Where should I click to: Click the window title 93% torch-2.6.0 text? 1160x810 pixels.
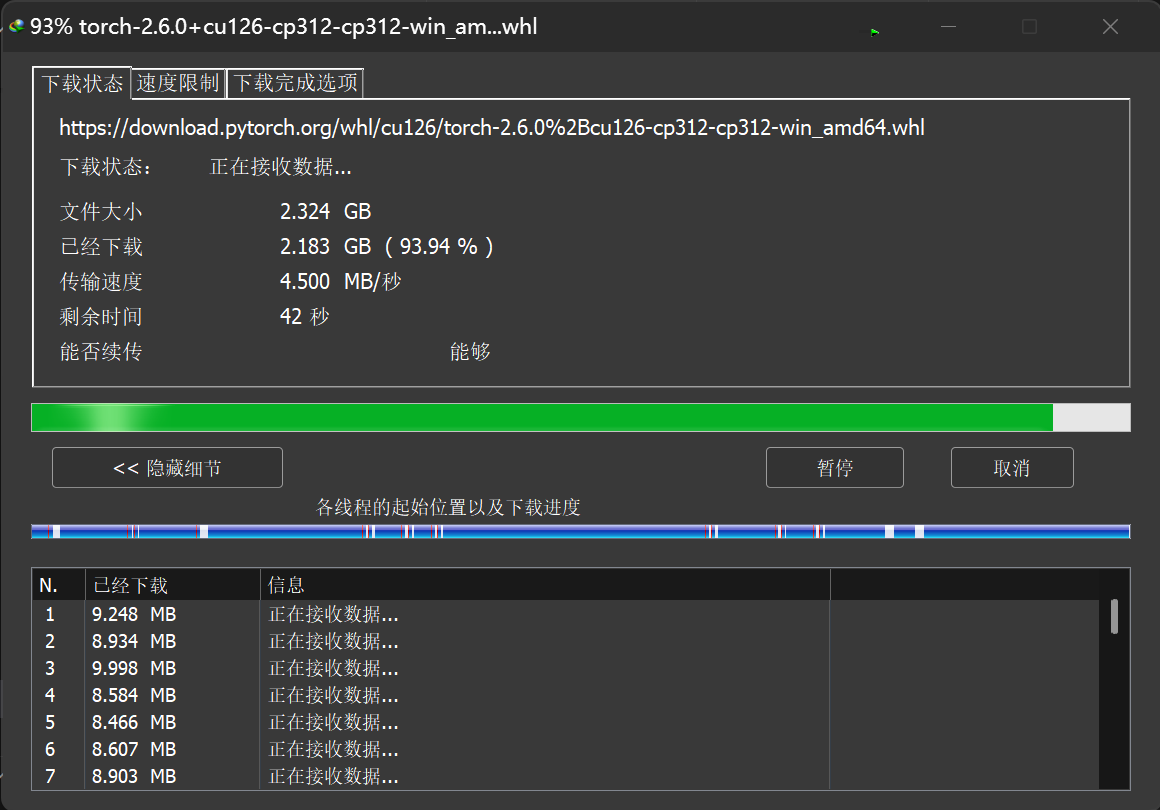(283, 27)
